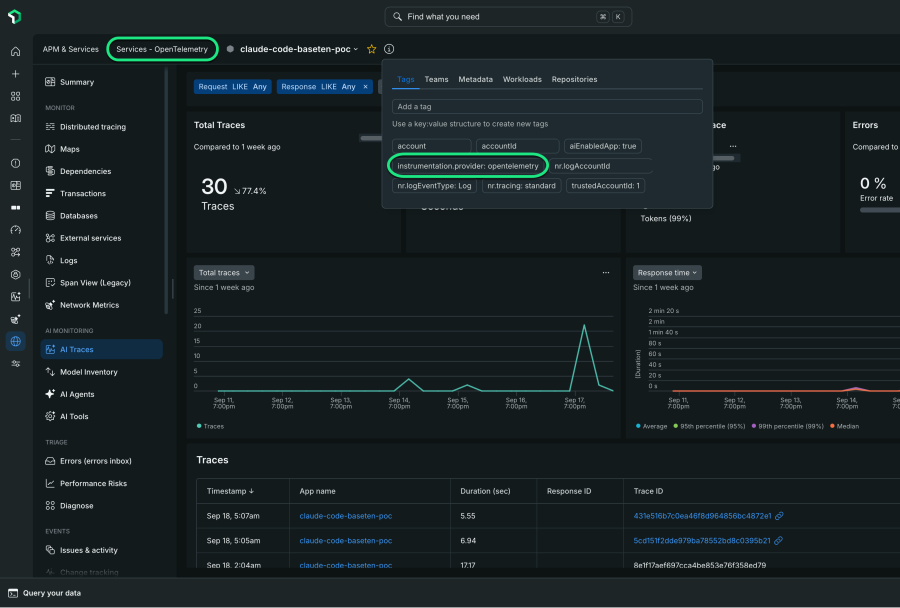
Task: Switch to the Workloads tab
Action: coord(522,79)
